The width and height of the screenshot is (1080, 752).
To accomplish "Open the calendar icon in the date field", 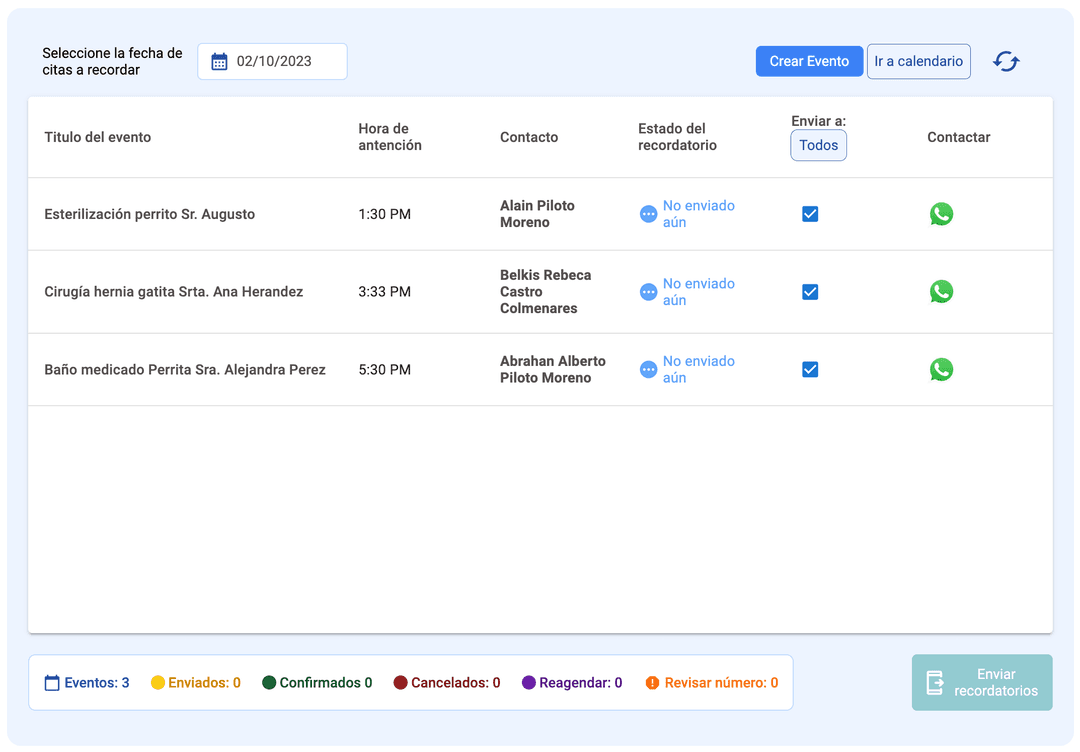I will (x=219, y=61).
